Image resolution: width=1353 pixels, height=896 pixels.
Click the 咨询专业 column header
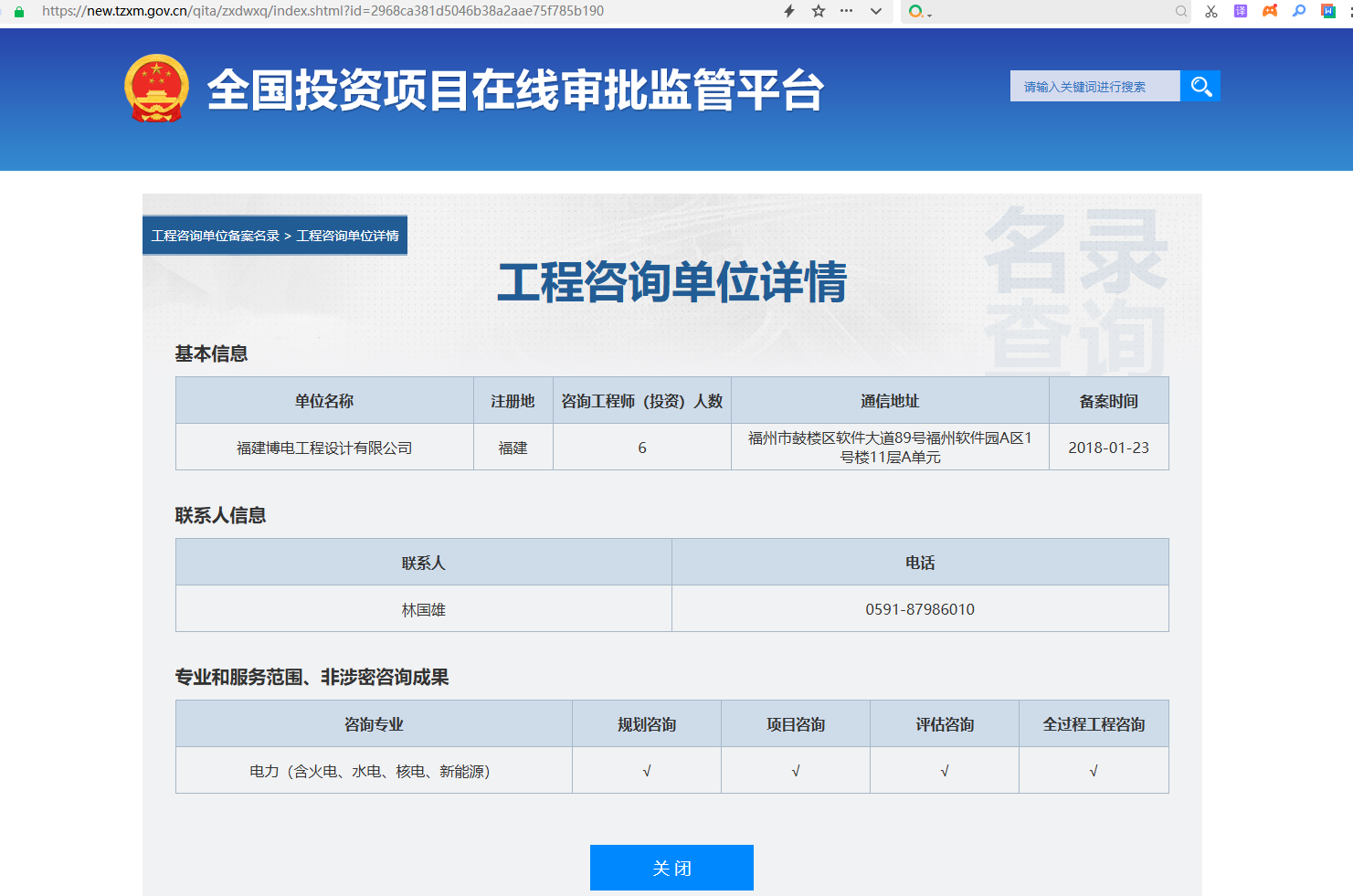[x=374, y=724]
